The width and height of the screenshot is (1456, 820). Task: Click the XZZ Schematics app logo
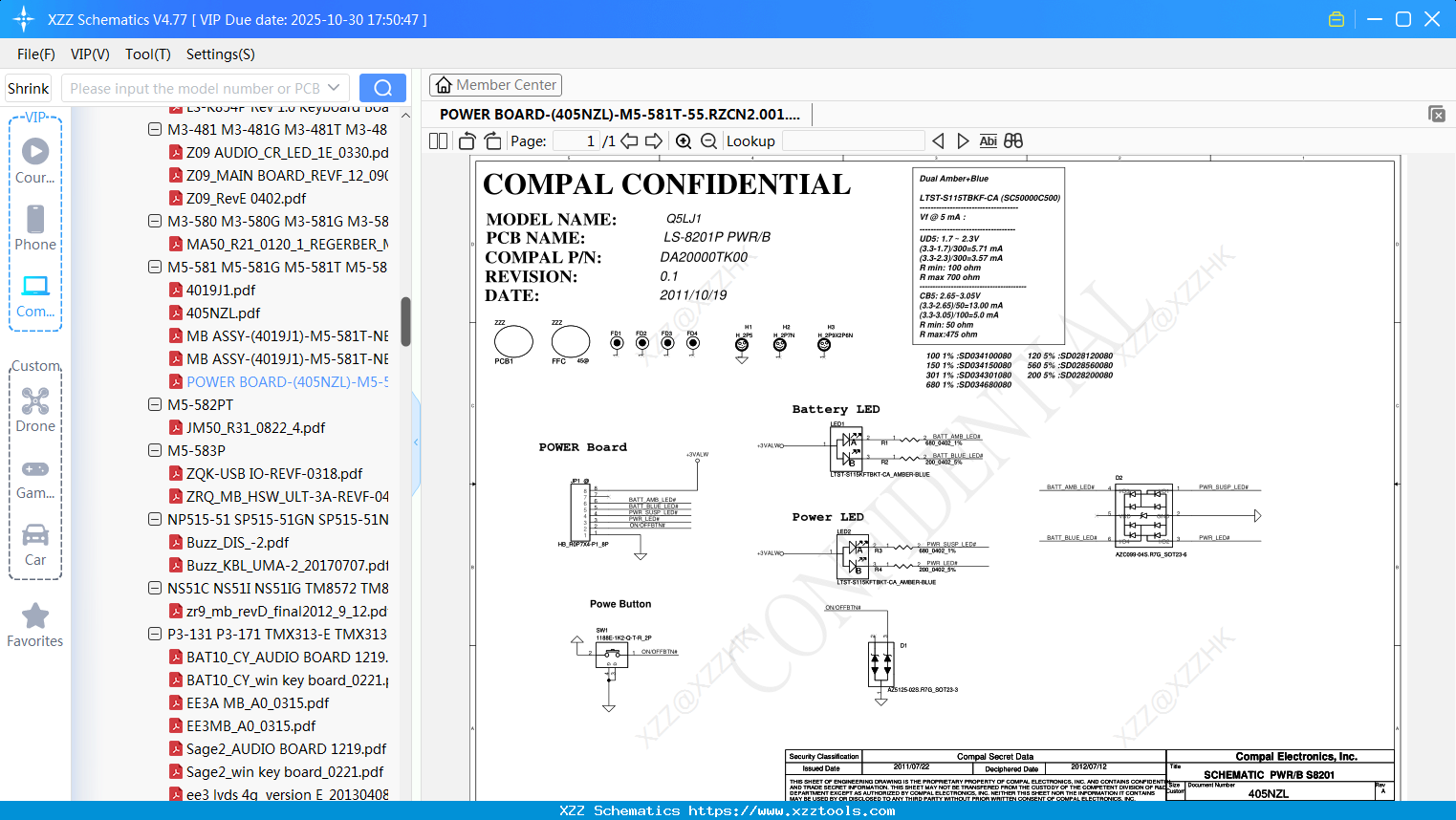pos(24,19)
